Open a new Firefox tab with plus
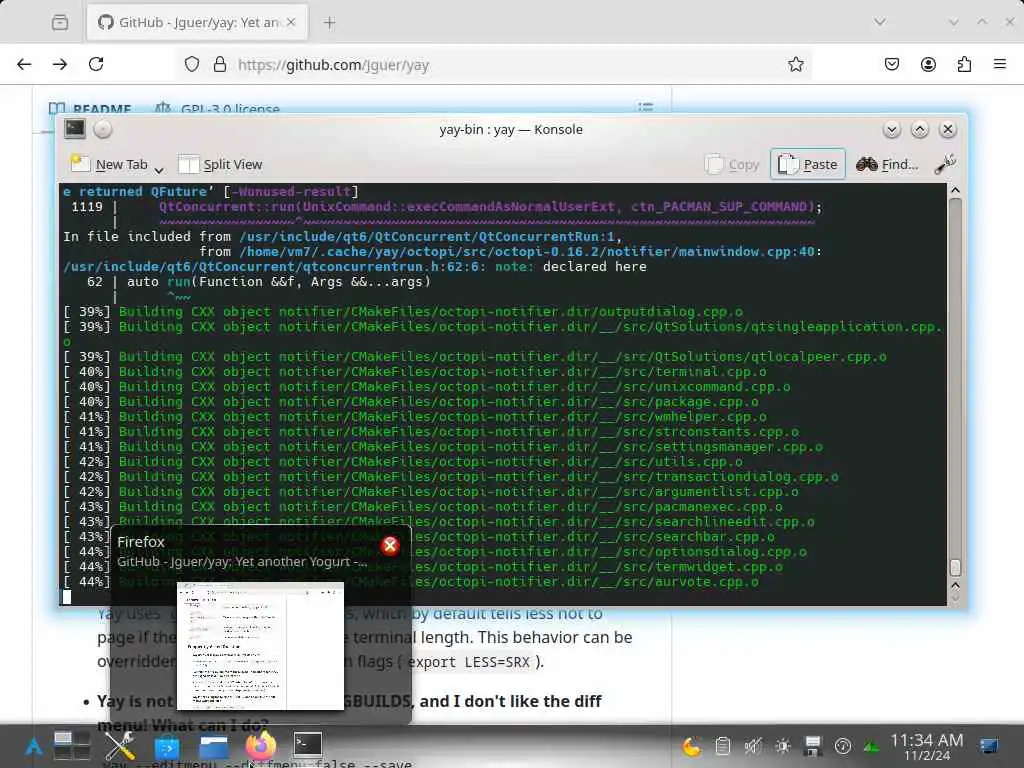This screenshot has width=1024, height=768. tap(330, 23)
